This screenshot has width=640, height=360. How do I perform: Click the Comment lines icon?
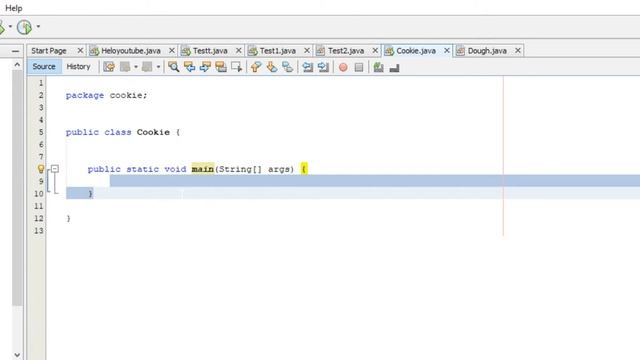point(378,67)
